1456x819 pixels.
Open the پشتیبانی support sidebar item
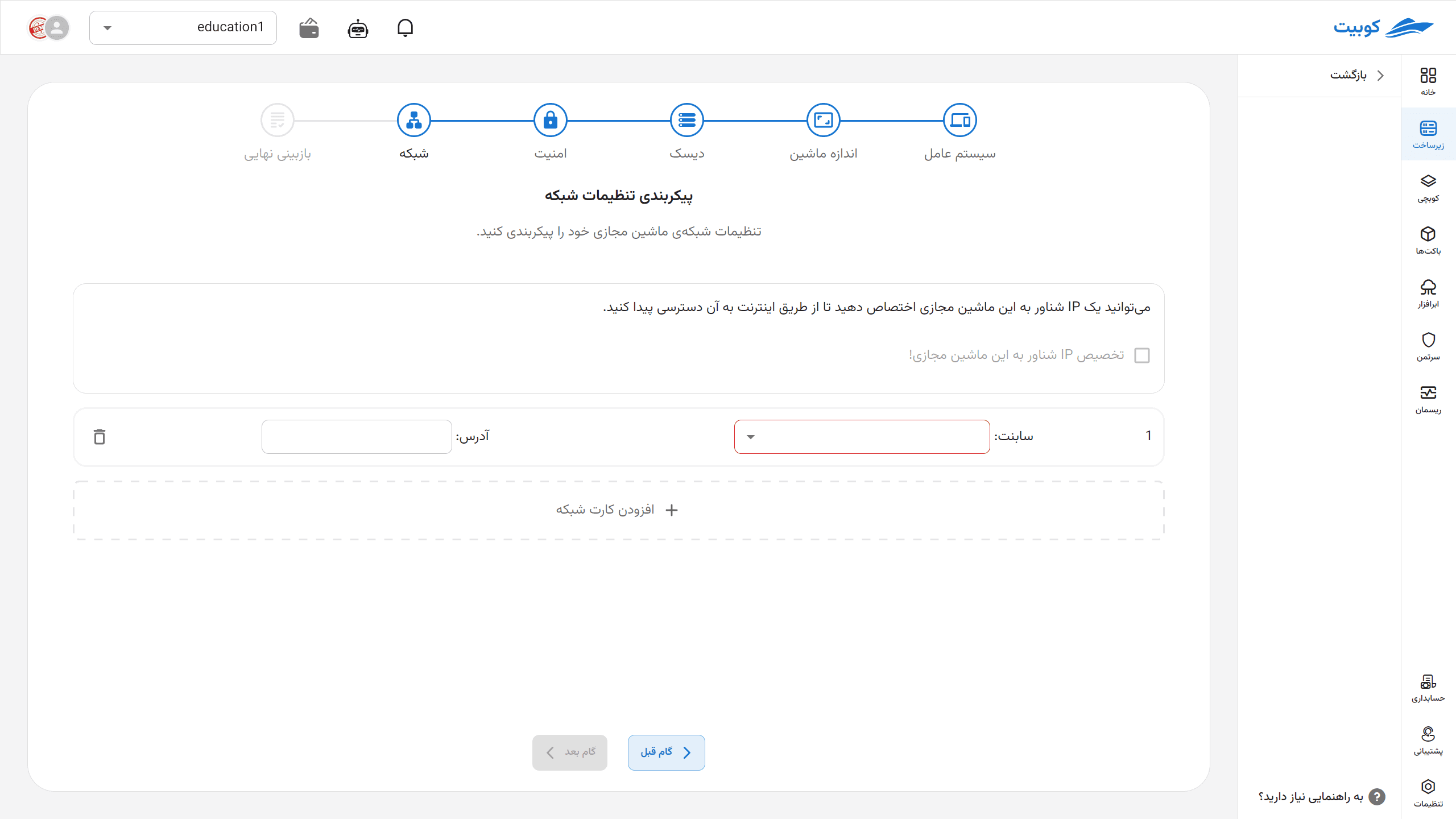tap(1428, 741)
